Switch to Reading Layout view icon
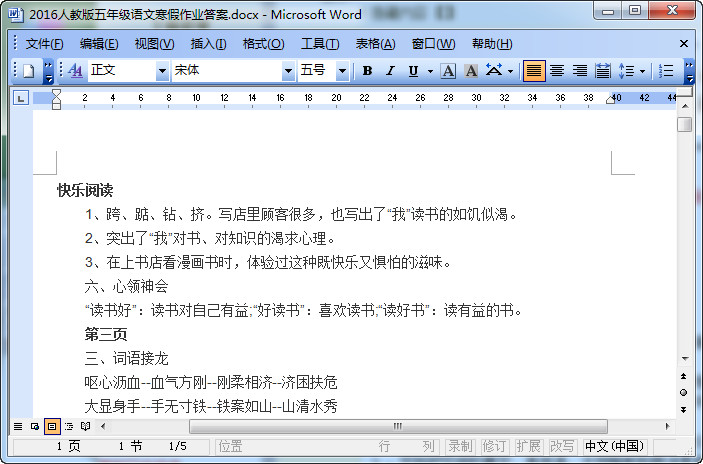The width and height of the screenshot is (703, 464). 86,426
